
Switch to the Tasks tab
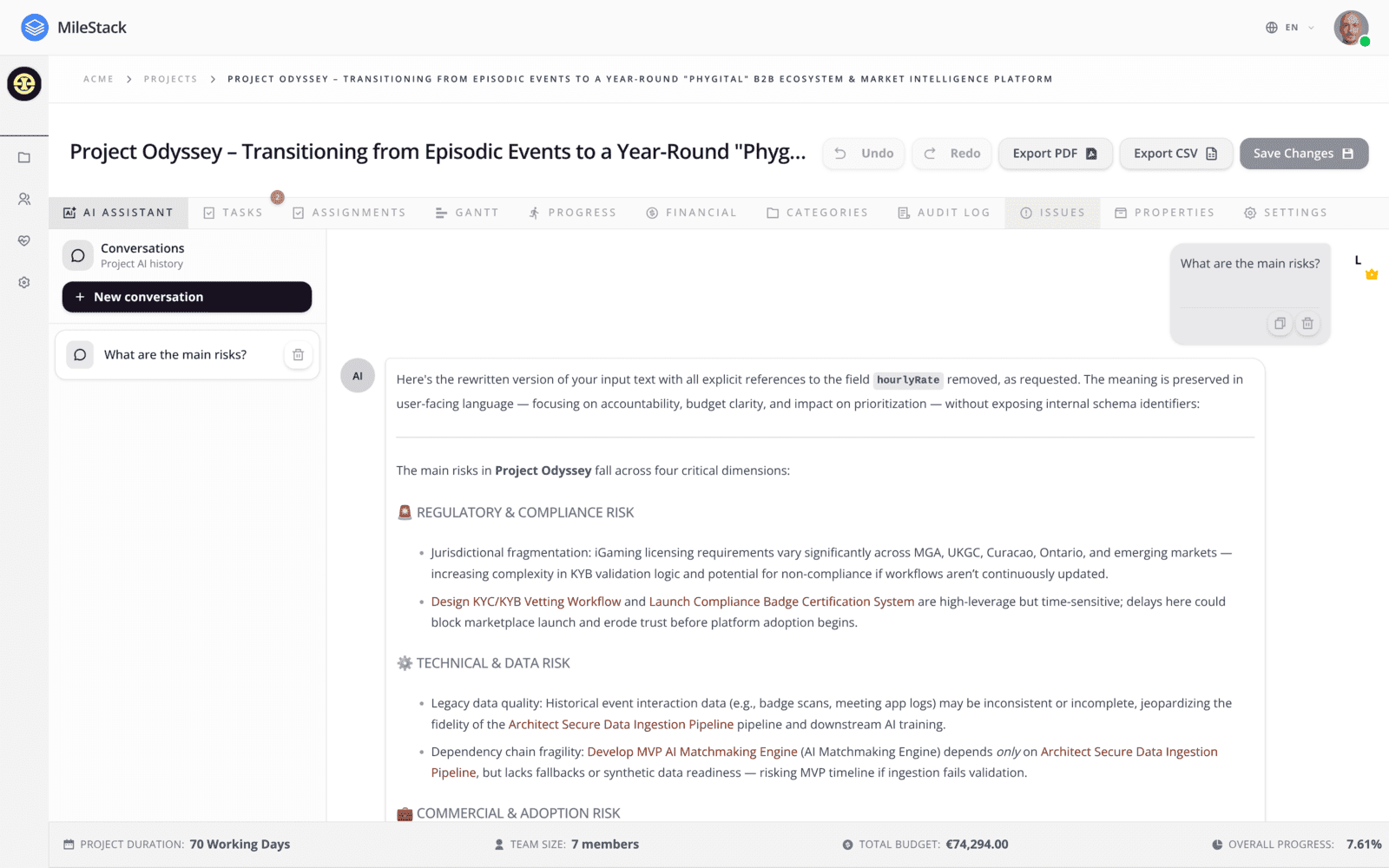233,213
